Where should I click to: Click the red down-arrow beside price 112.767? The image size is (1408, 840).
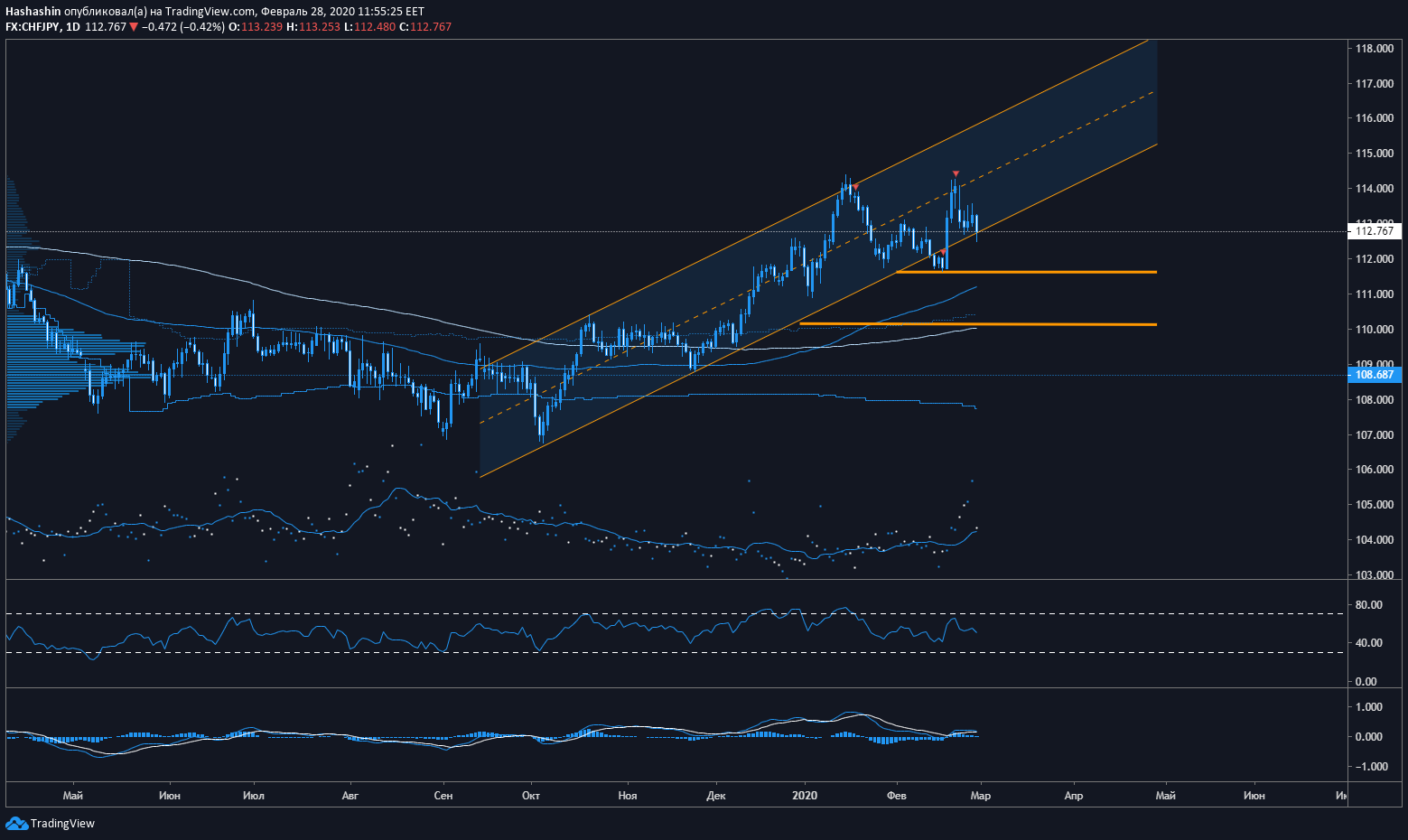[134, 27]
